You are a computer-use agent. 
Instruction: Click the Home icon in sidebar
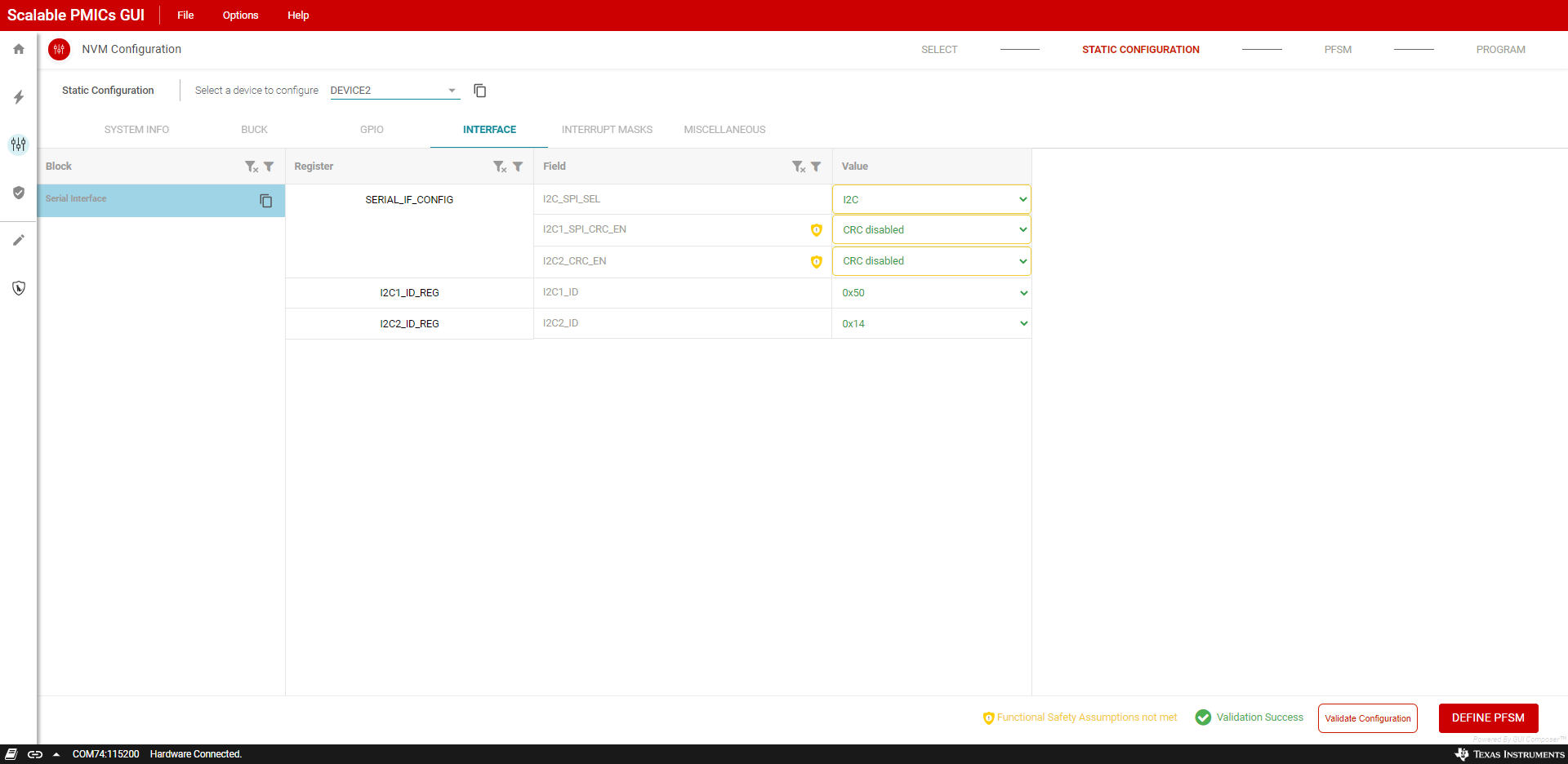(19, 49)
